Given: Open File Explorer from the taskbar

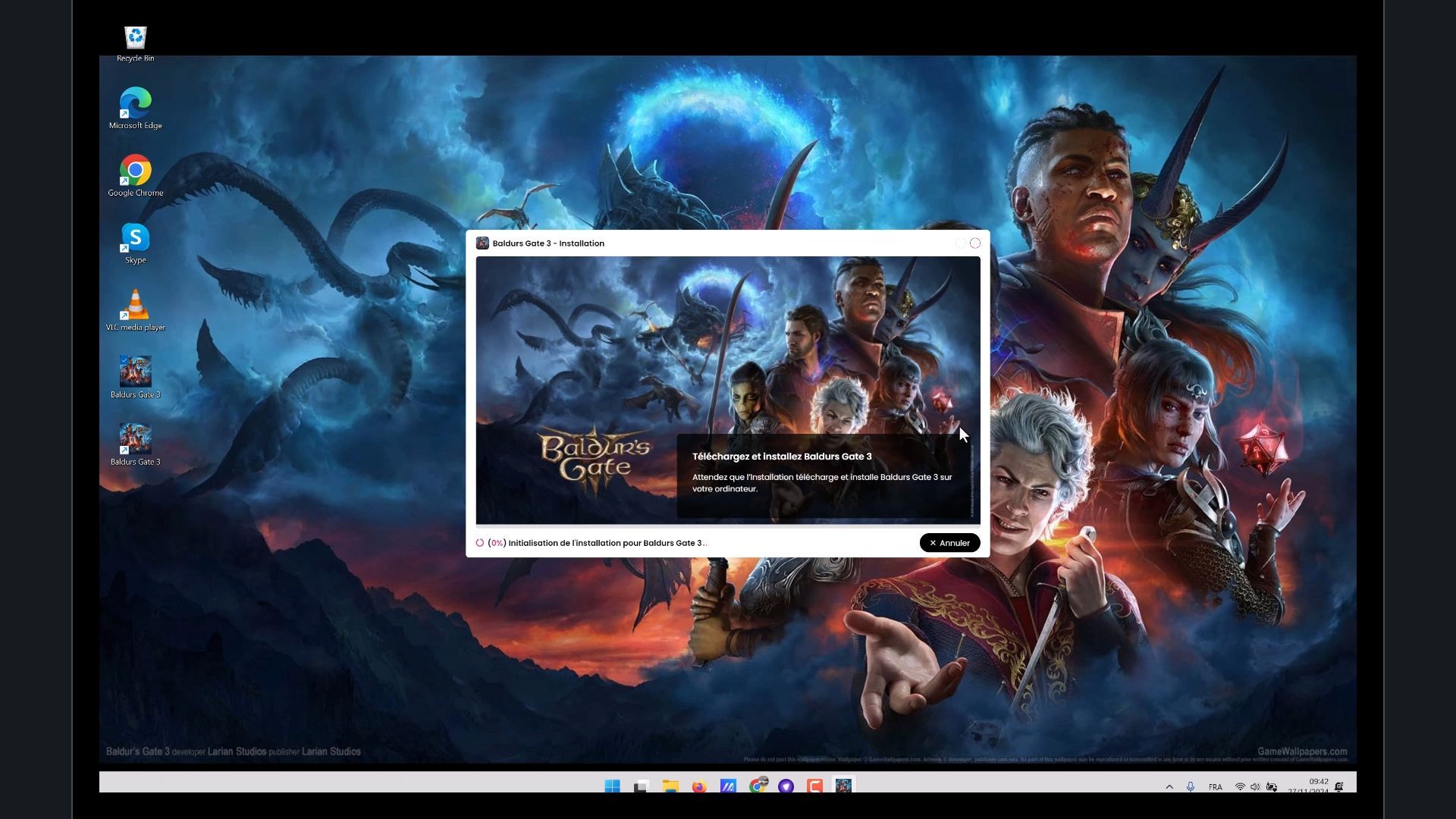Looking at the screenshot, I should [x=670, y=786].
